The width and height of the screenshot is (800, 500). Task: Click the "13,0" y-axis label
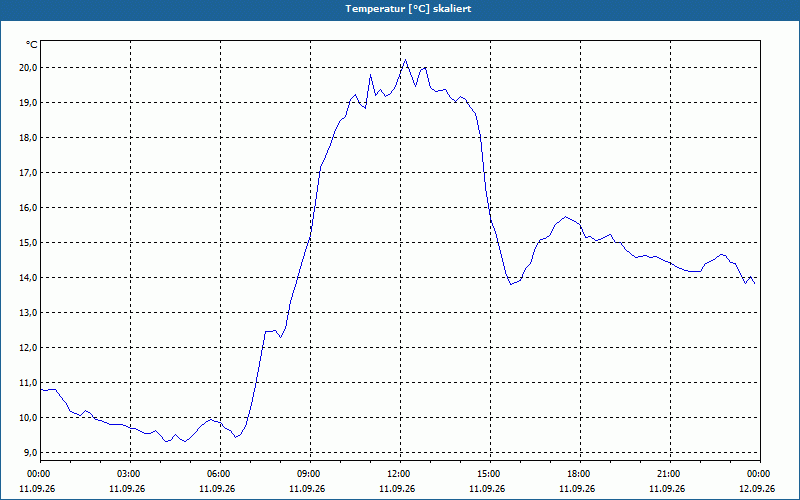click(x=28, y=312)
